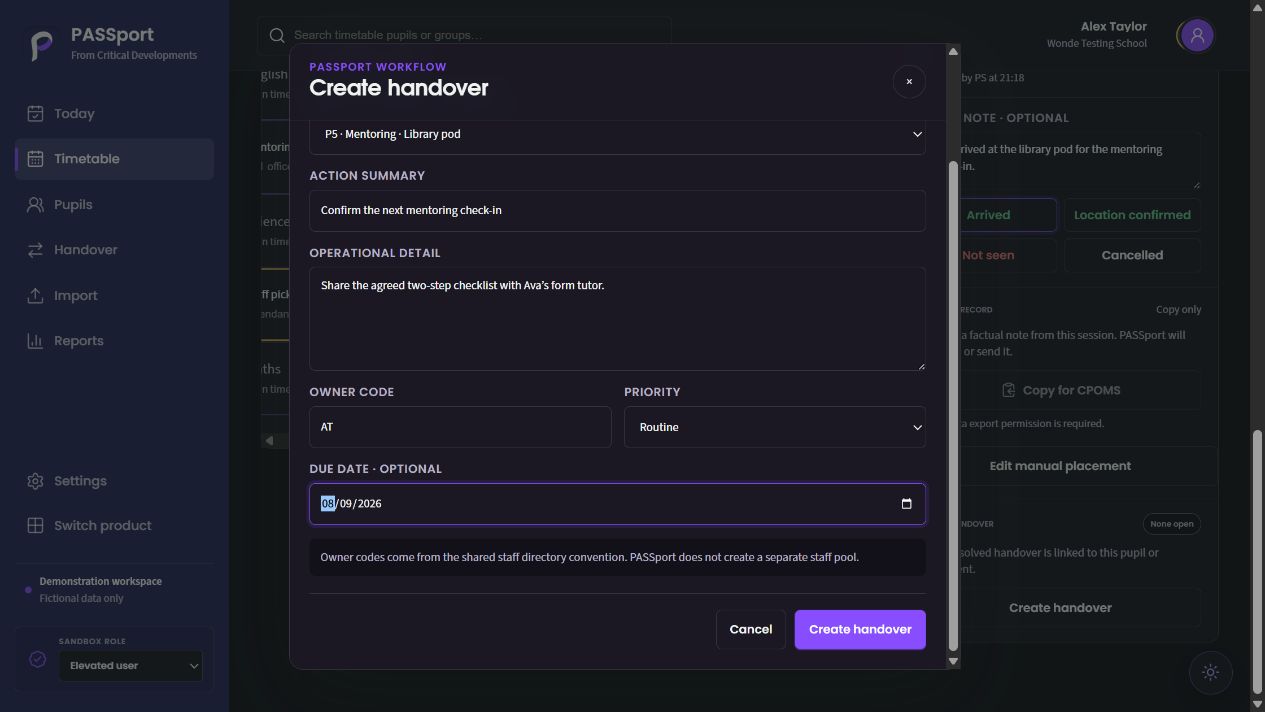Close the Create handover dialog

pyautogui.click(x=909, y=82)
